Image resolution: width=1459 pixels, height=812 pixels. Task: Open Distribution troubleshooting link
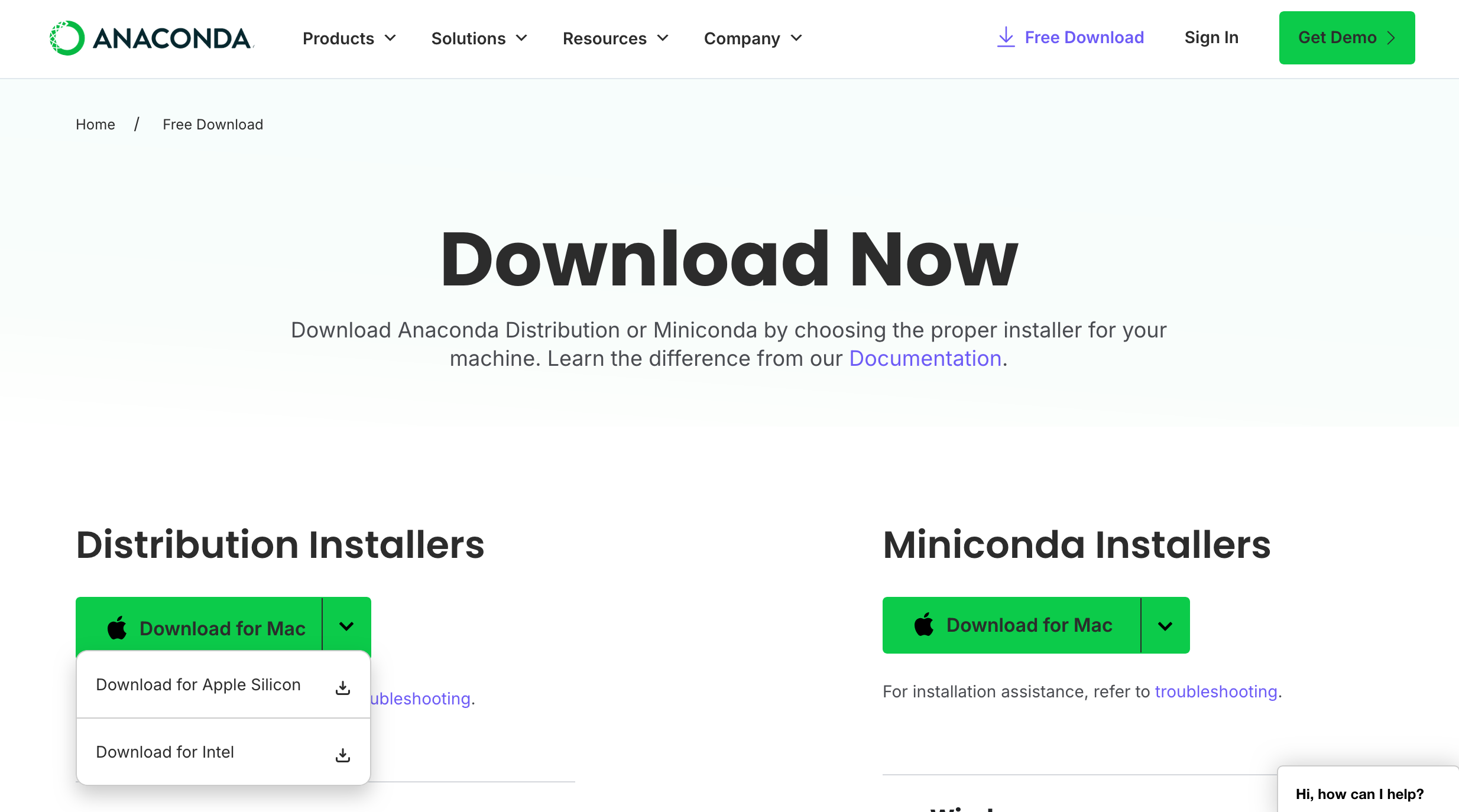tap(420, 699)
